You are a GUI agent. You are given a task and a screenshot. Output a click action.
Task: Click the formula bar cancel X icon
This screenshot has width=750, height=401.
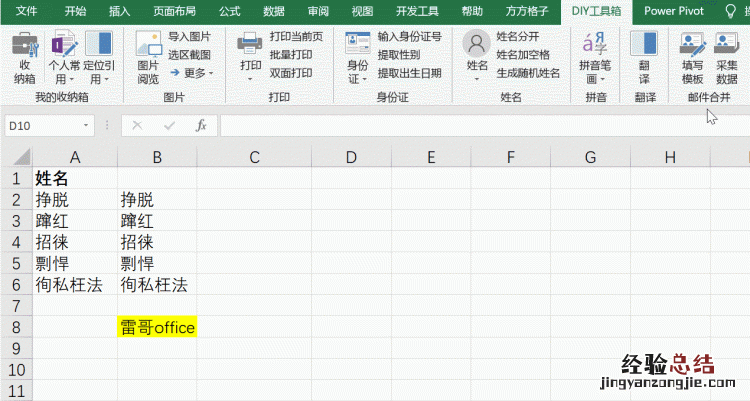click(137, 125)
